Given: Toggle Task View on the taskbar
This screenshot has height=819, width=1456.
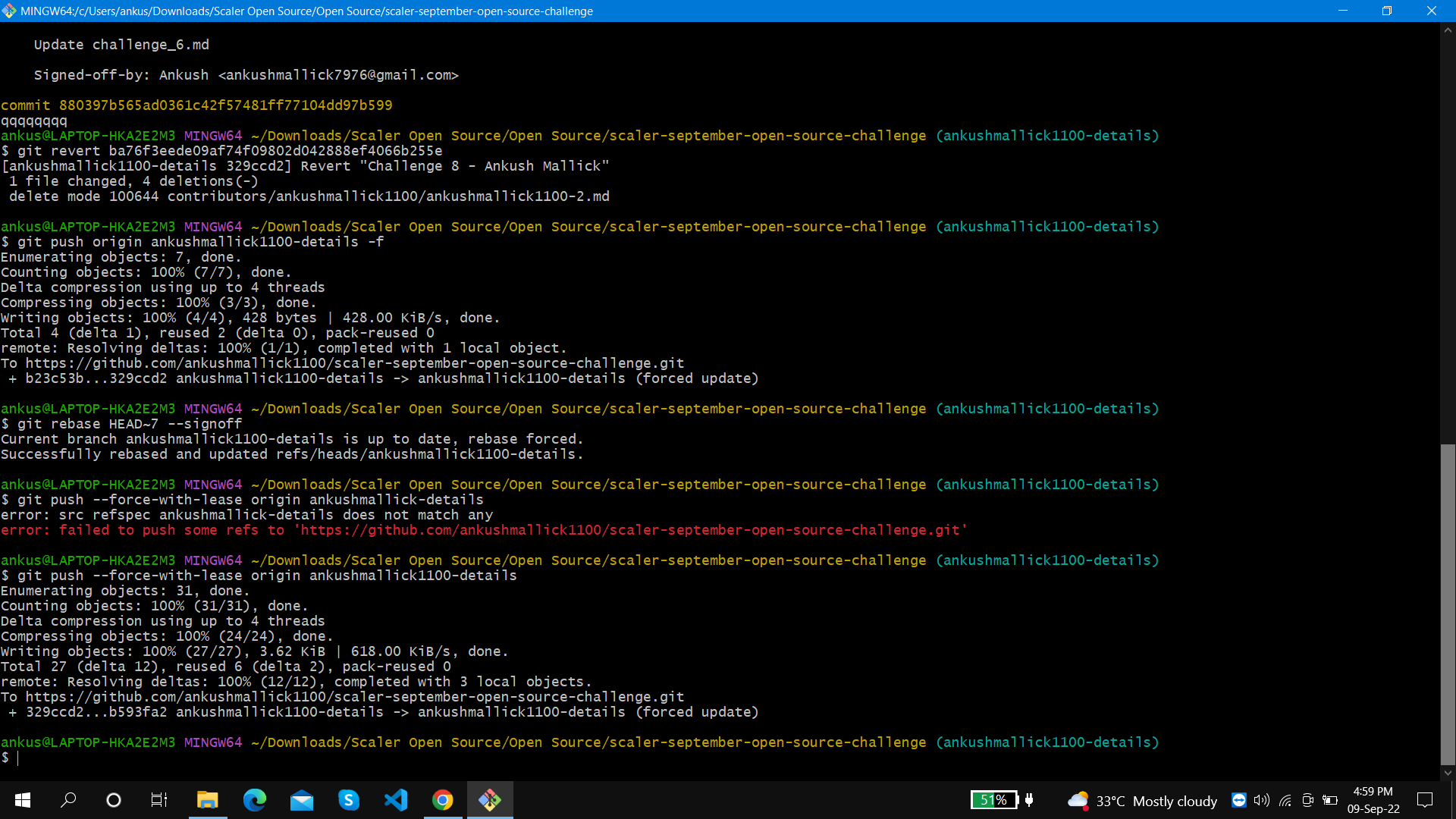Looking at the screenshot, I should point(158,799).
